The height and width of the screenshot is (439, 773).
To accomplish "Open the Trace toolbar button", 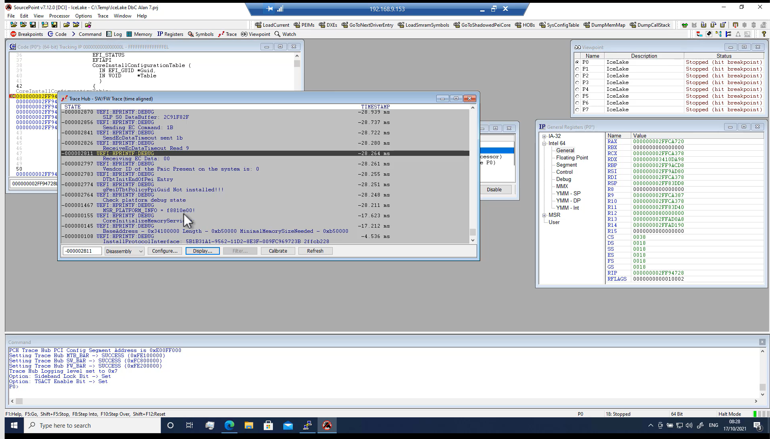I will point(227,34).
